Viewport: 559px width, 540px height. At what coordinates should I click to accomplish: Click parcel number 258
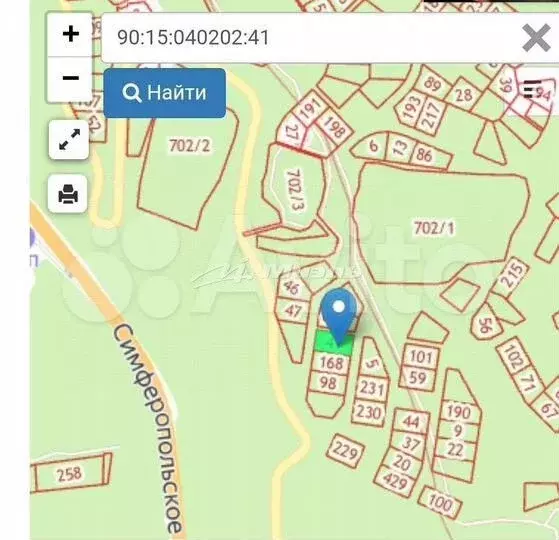69,474
